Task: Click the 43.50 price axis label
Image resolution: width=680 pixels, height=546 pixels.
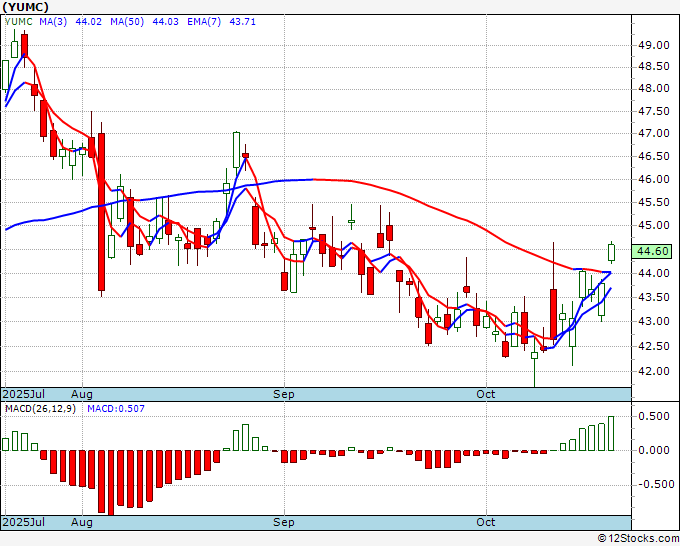Action: [x=653, y=298]
